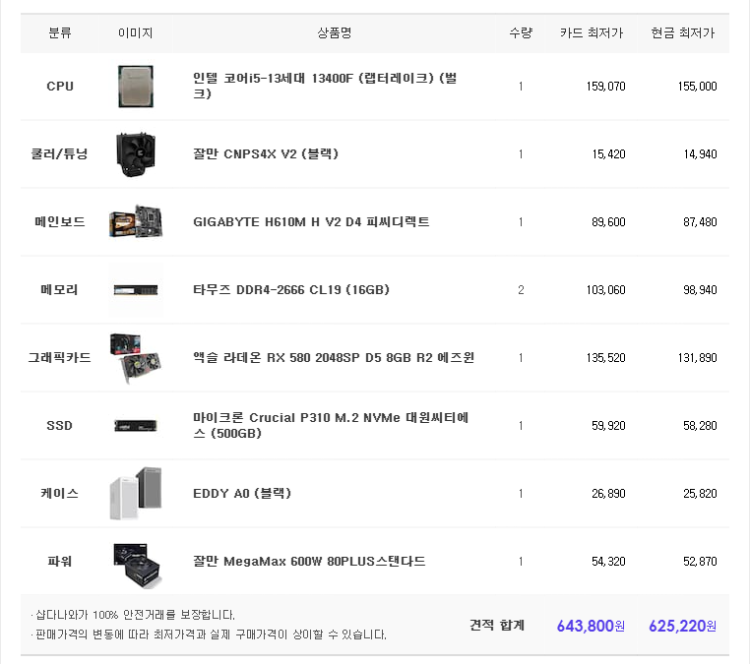Click the 현금 최저가 column header

click(x=683, y=33)
